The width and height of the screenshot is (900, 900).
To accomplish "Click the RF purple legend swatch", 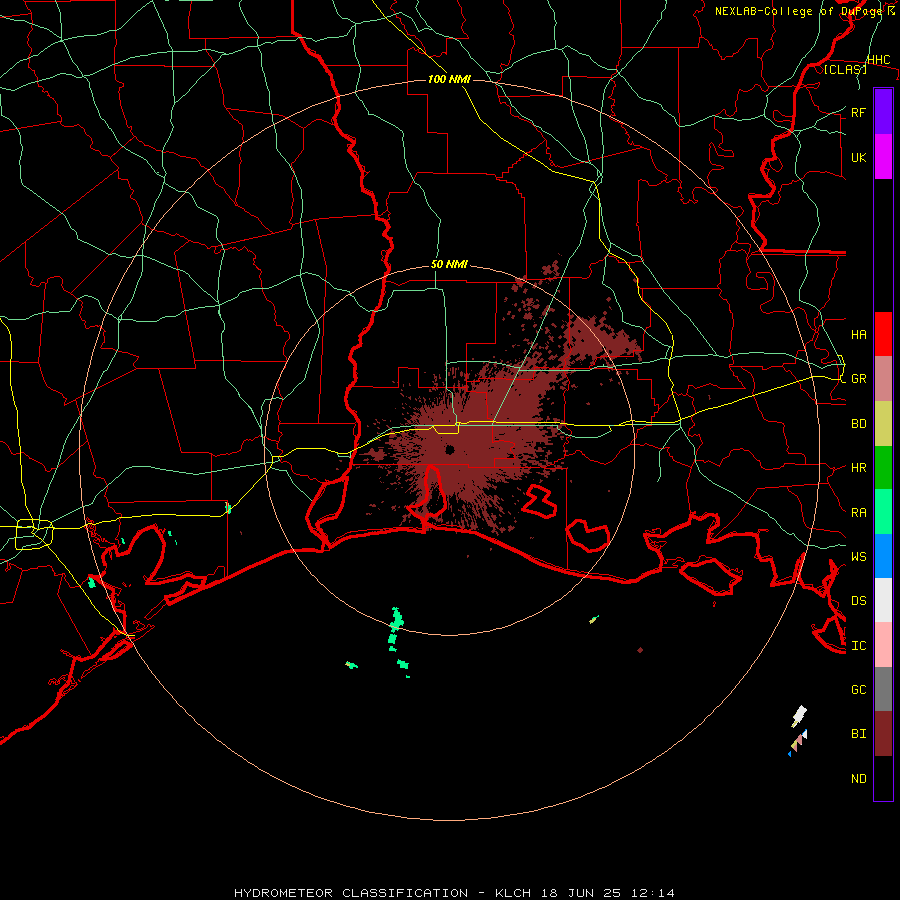I will tap(883, 112).
